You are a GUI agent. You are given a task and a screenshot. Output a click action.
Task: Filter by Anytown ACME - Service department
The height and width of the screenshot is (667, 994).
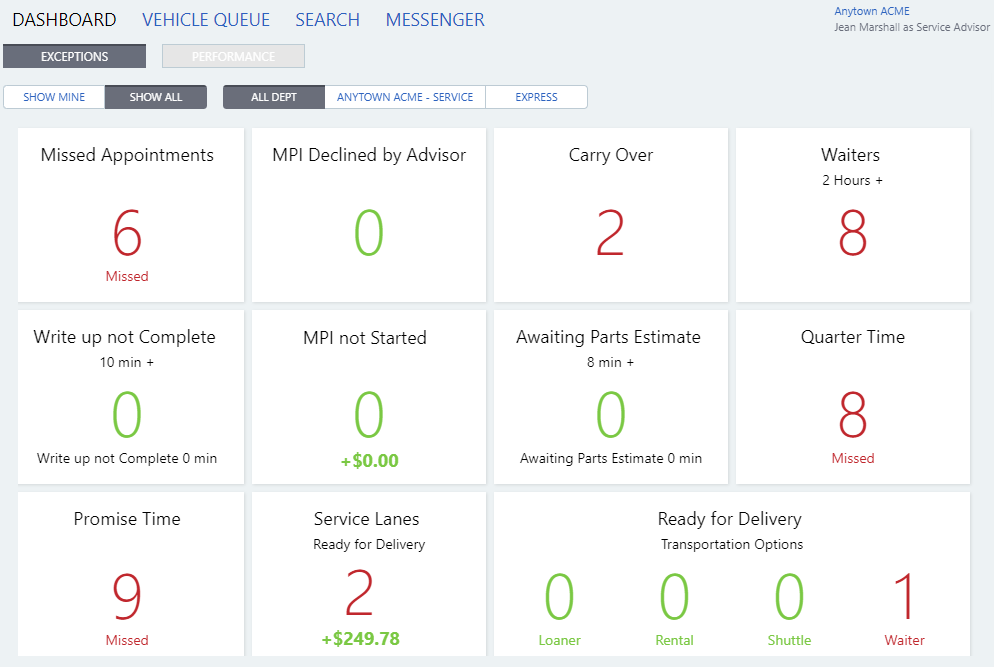404,96
